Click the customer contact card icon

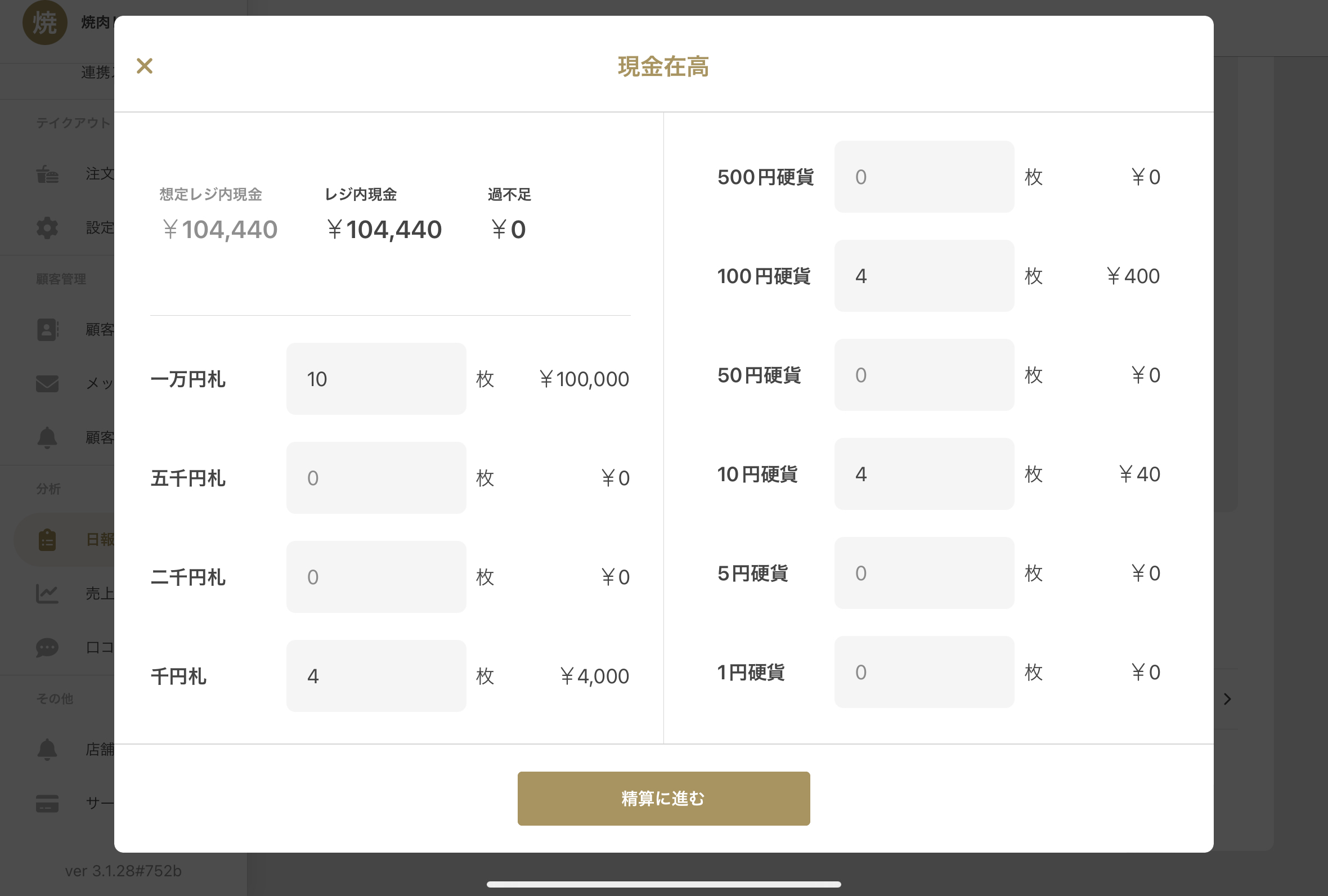click(x=47, y=330)
